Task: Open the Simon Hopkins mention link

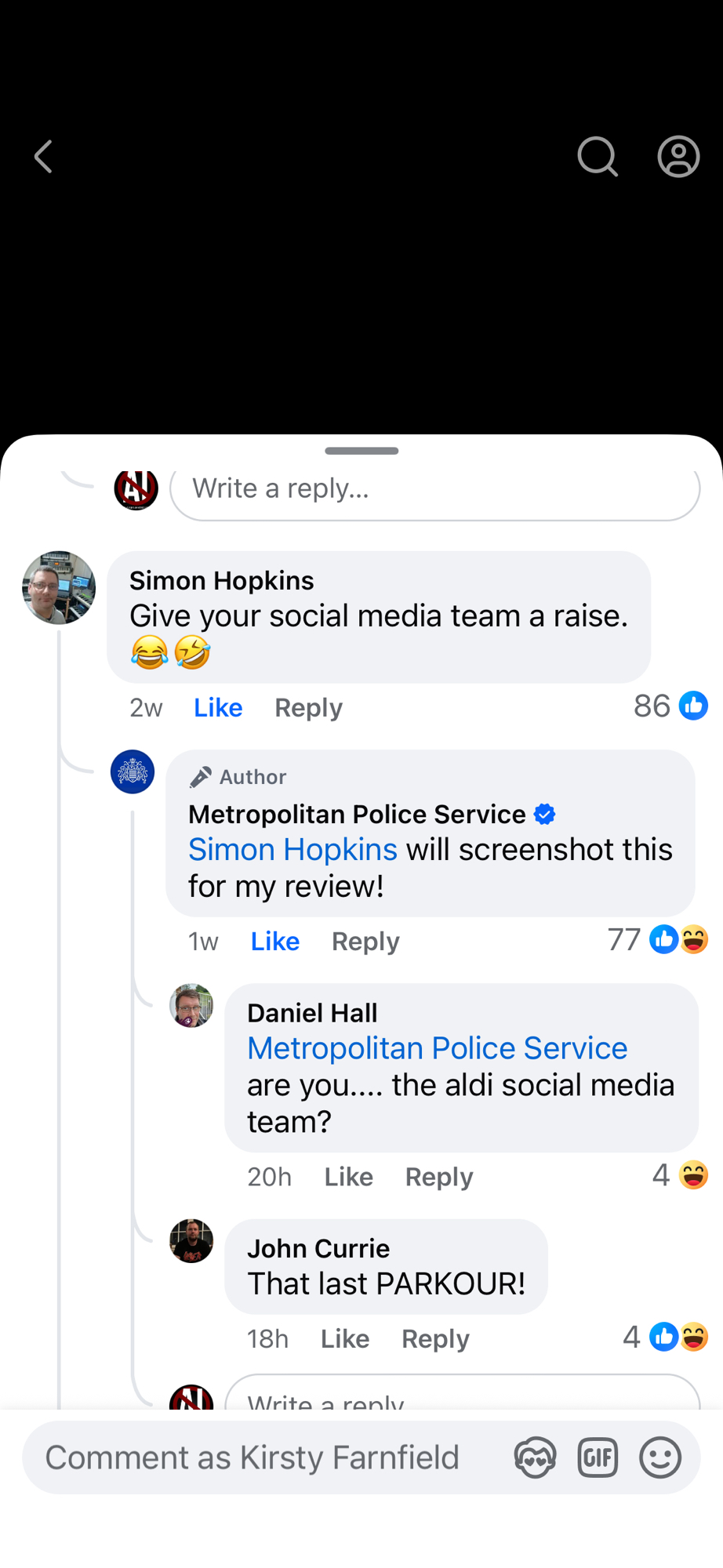Action: point(292,850)
